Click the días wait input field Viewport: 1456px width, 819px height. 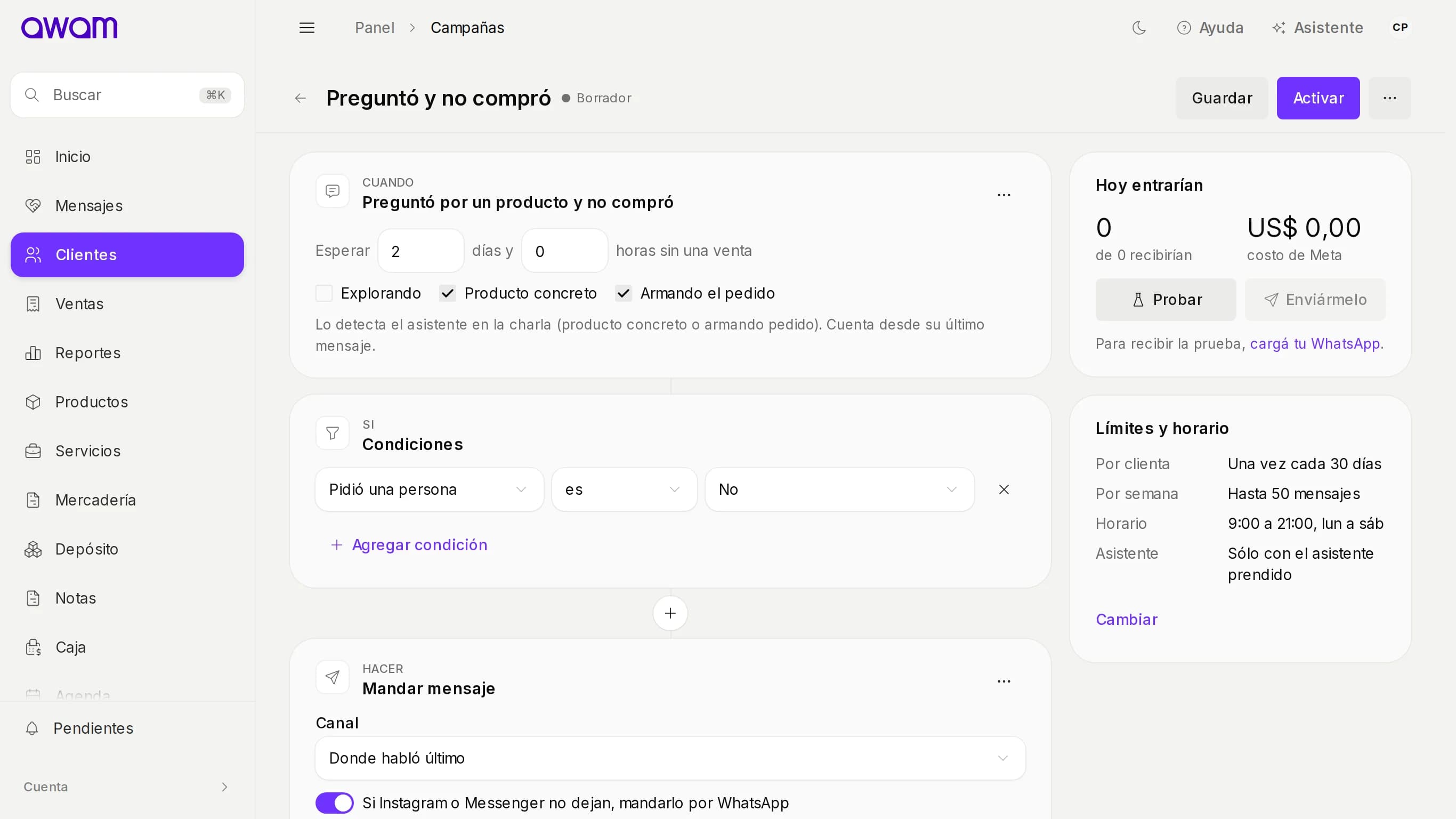pos(421,251)
